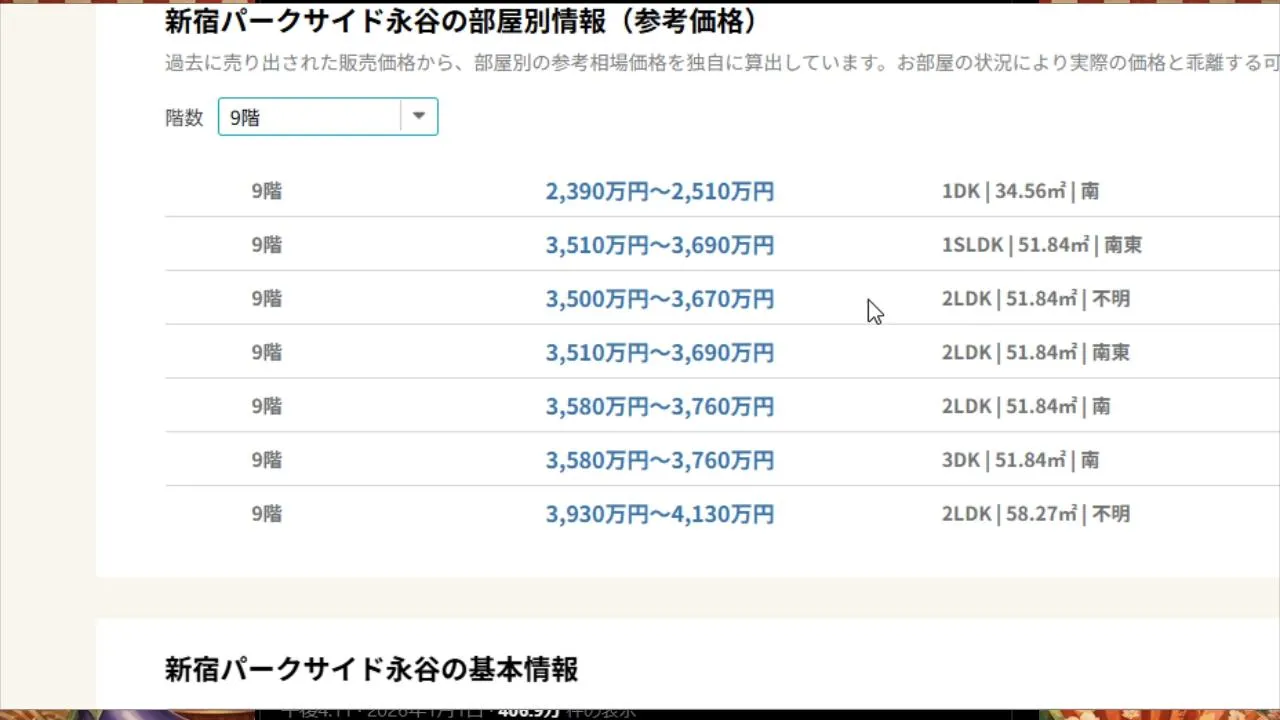1280x720 pixels.
Task: Click the 3DK 51.84㎡ 南 room details
Action: point(1020,460)
